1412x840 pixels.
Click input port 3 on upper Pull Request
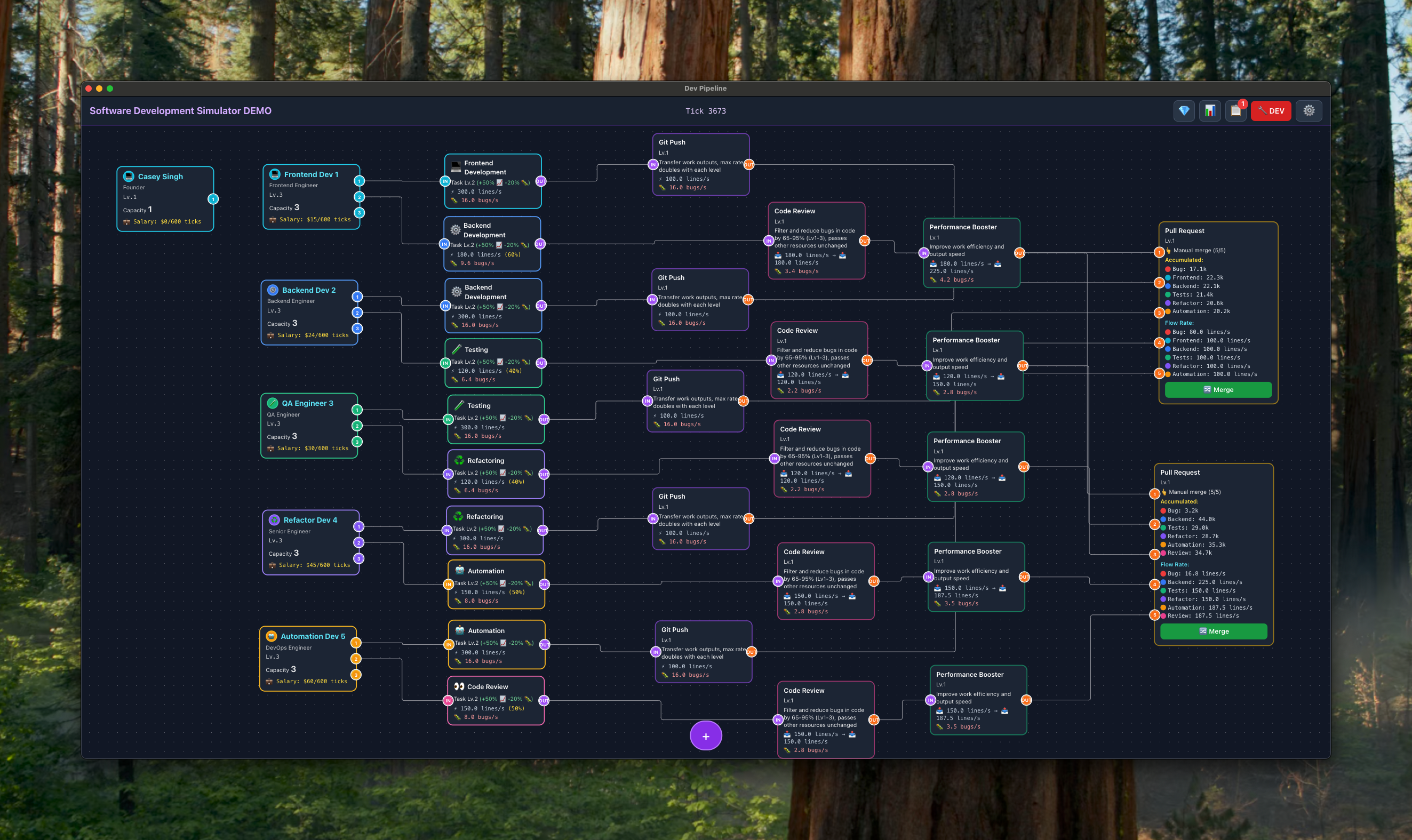point(1159,313)
